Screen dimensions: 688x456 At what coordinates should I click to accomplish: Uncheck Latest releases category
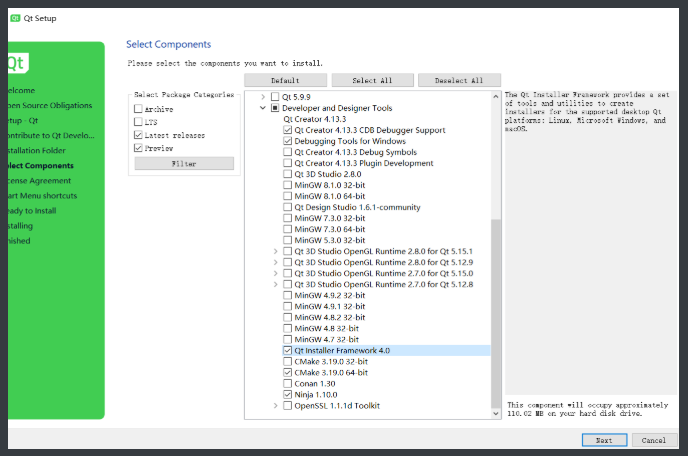(138, 135)
